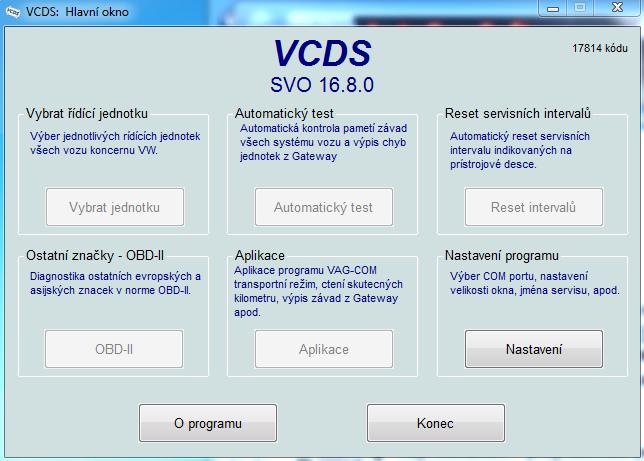Click the 'VCDS: Hlavní okno' window title
Image resolution: width=644 pixels, height=461 pixels.
tap(77, 12)
